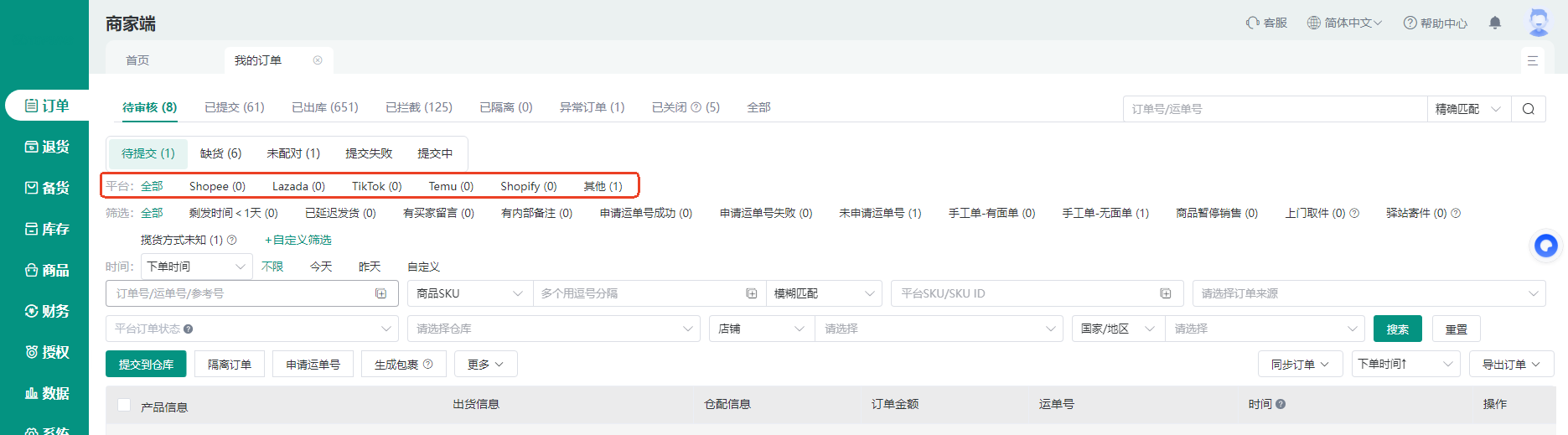Click the 提交到仓库 button
This screenshot has width=1568, height=435.
pos(146,365)
